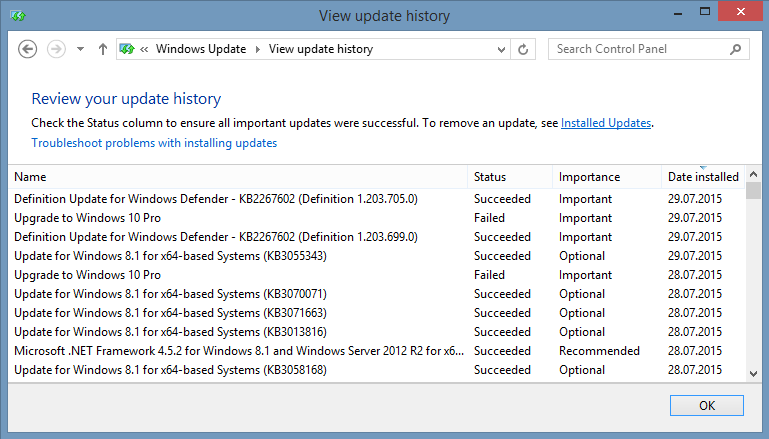Click the search magnifier icon
Viewport: 769px width, 439px height.
click(735, 49)
